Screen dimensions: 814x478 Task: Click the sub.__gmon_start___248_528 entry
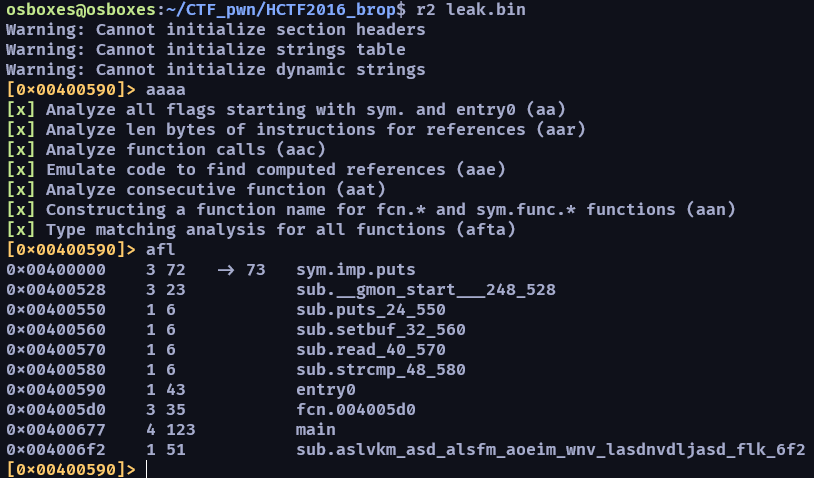tap(426, 290)
